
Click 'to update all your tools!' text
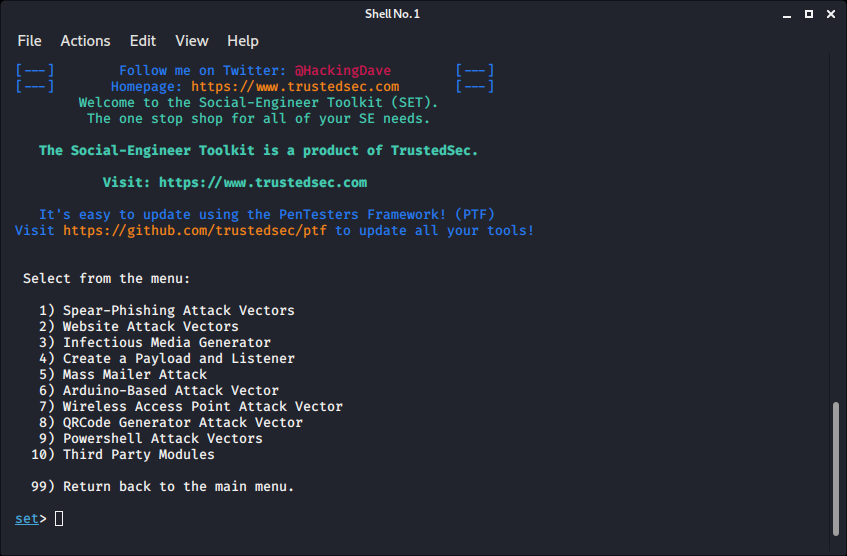pos(435,231)
